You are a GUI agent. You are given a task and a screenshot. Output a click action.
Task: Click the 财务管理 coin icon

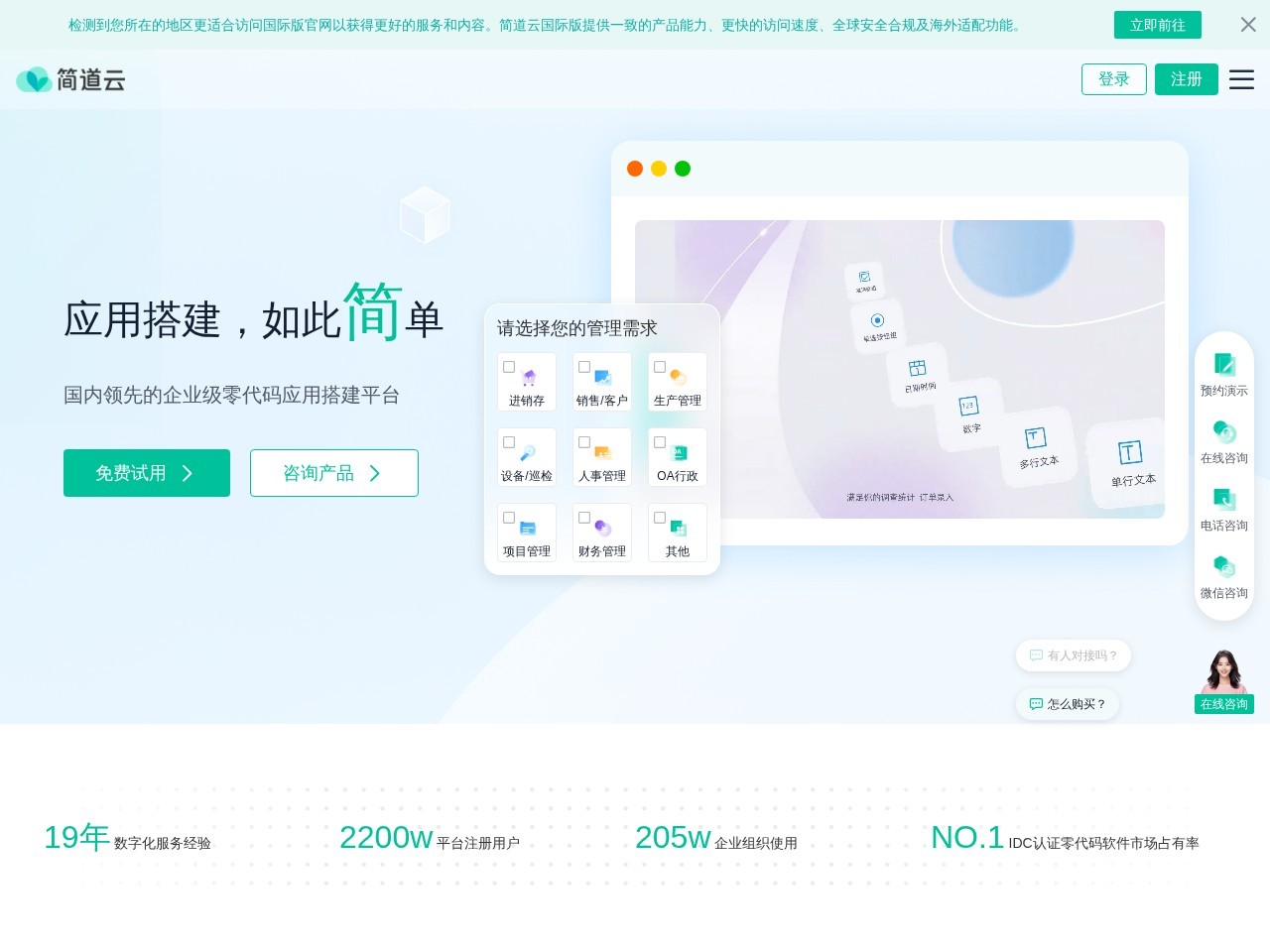pyautogui.click(x=602, y=528)
